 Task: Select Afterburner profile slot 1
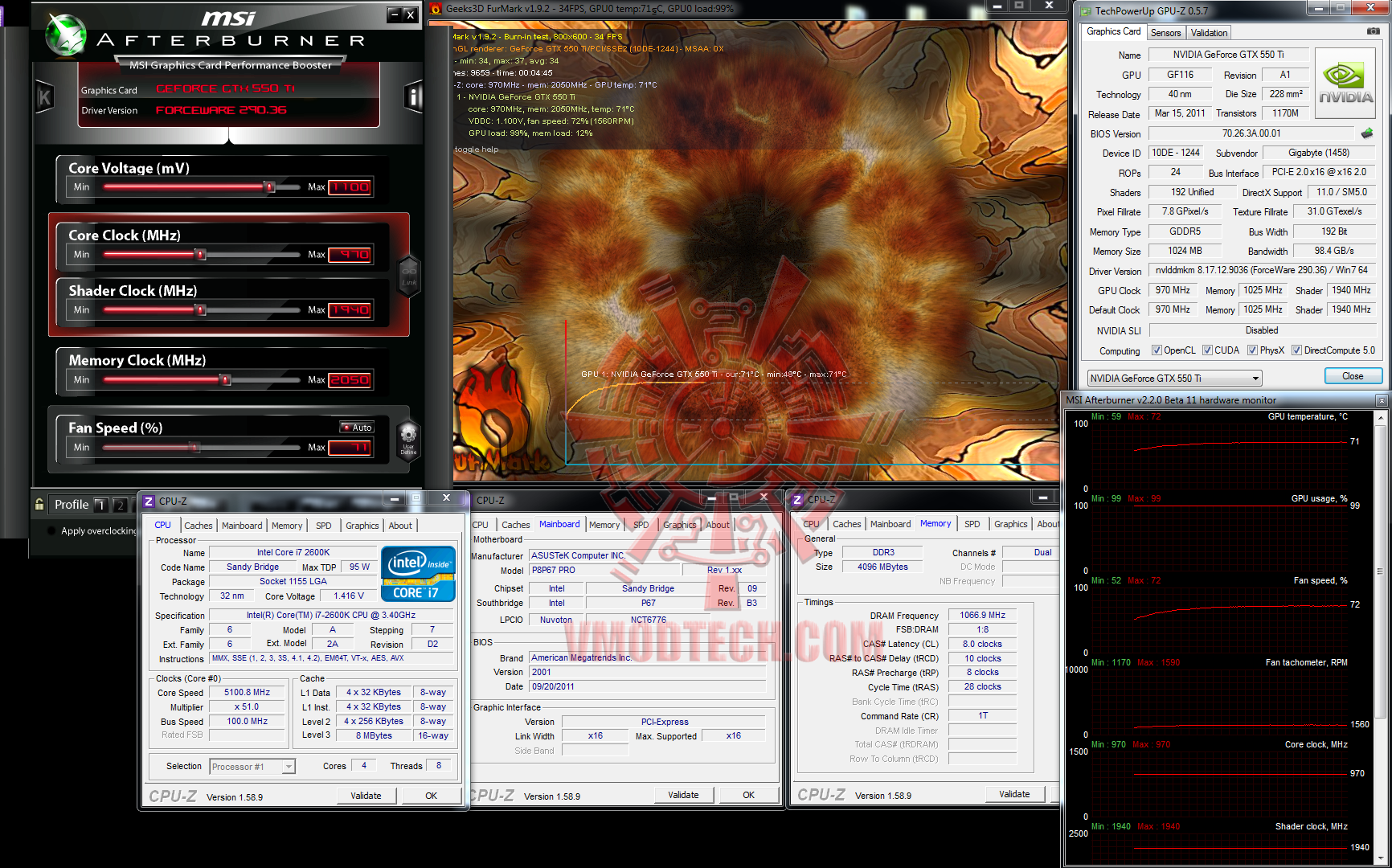coord(101,505)
